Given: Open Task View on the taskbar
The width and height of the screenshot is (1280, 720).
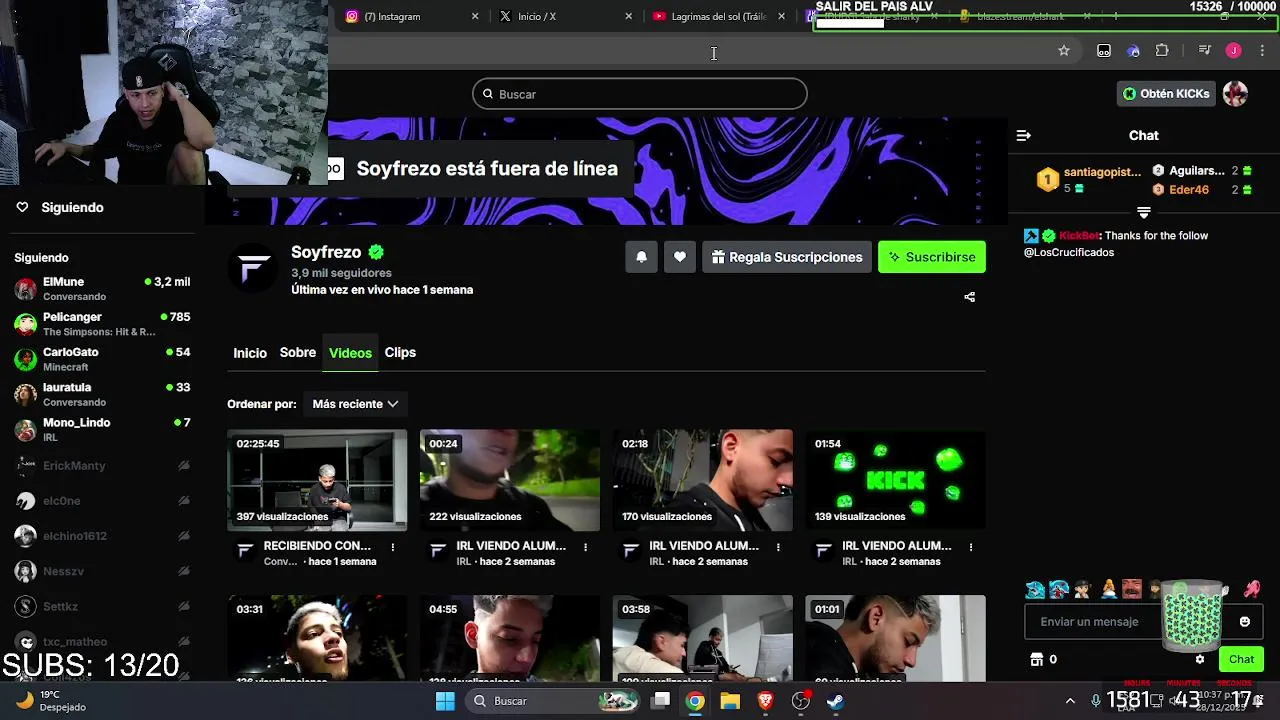Looking at the screenshot, I should 661,701.
